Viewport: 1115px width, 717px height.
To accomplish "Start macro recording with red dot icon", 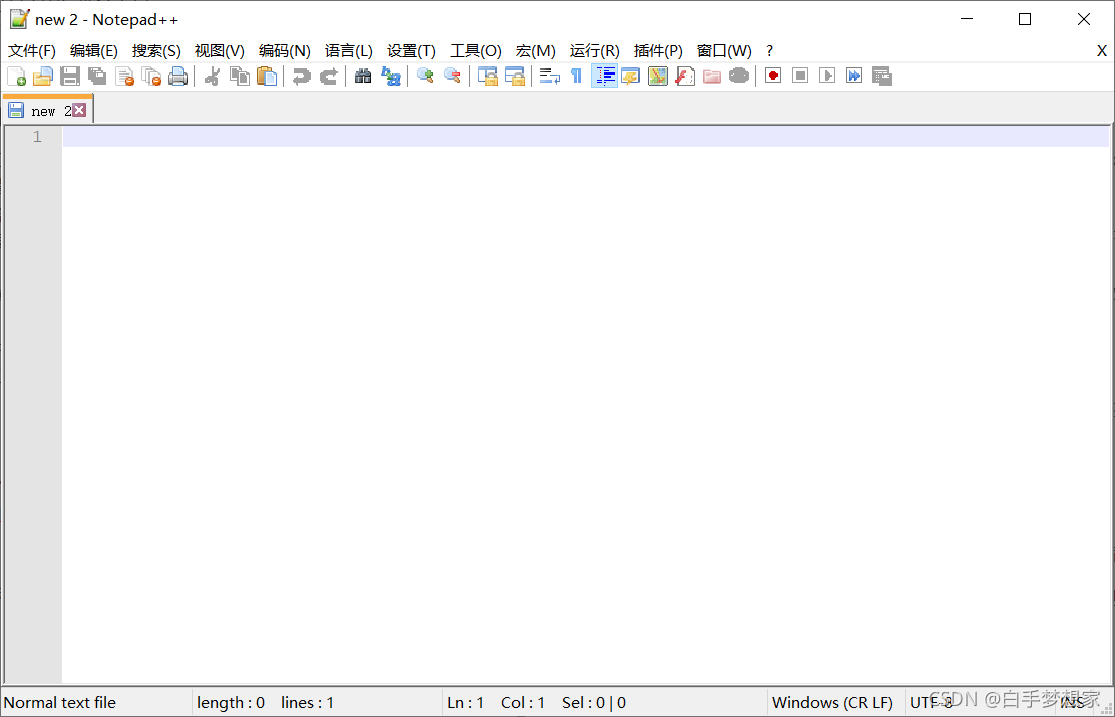I will coord(773,75).
